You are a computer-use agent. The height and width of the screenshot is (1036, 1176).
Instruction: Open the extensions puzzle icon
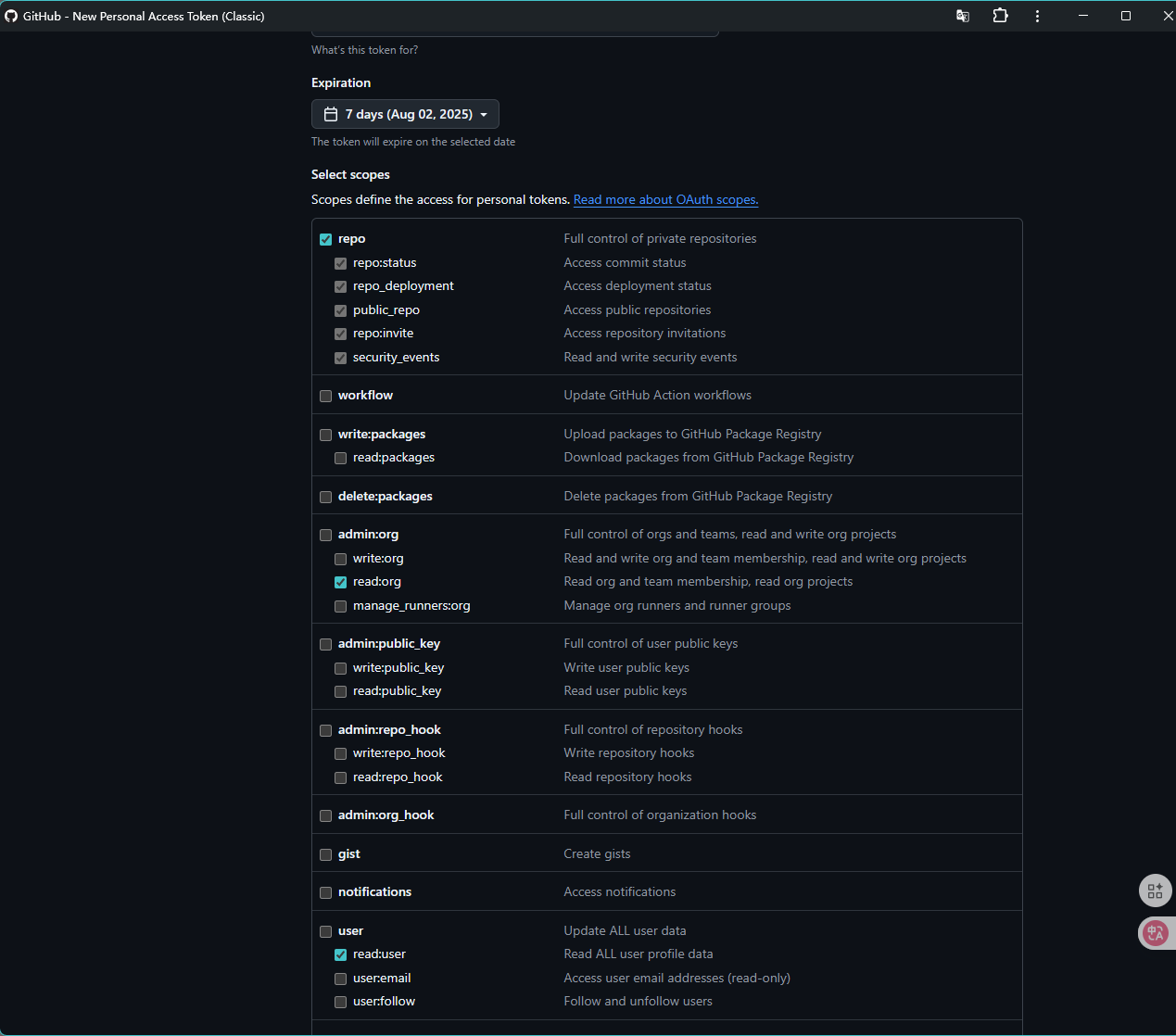[1000, 16]
